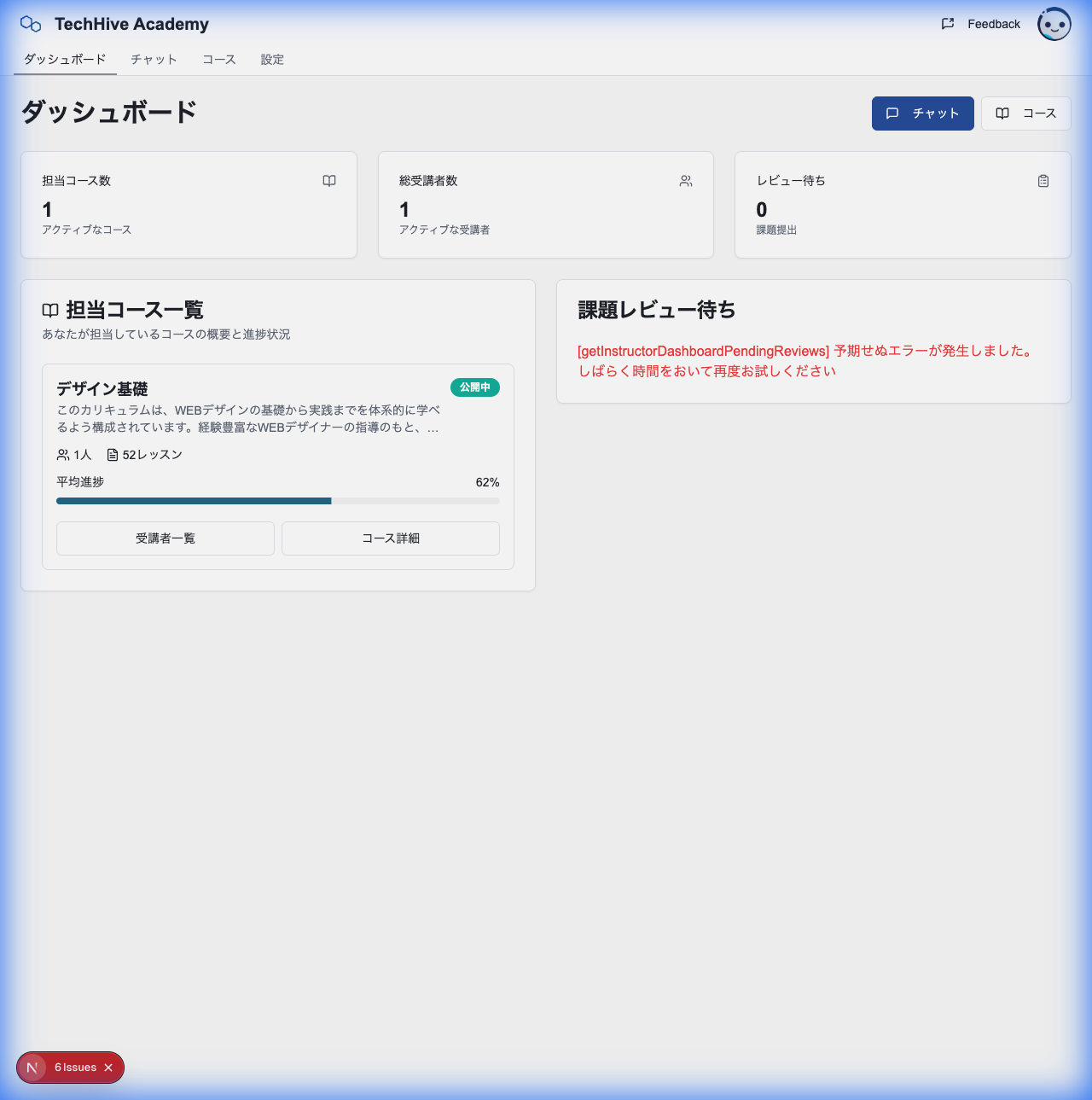Click the 担当コース数 label
This screenshot has height=1100, width=1092.
tap(77, 181)
